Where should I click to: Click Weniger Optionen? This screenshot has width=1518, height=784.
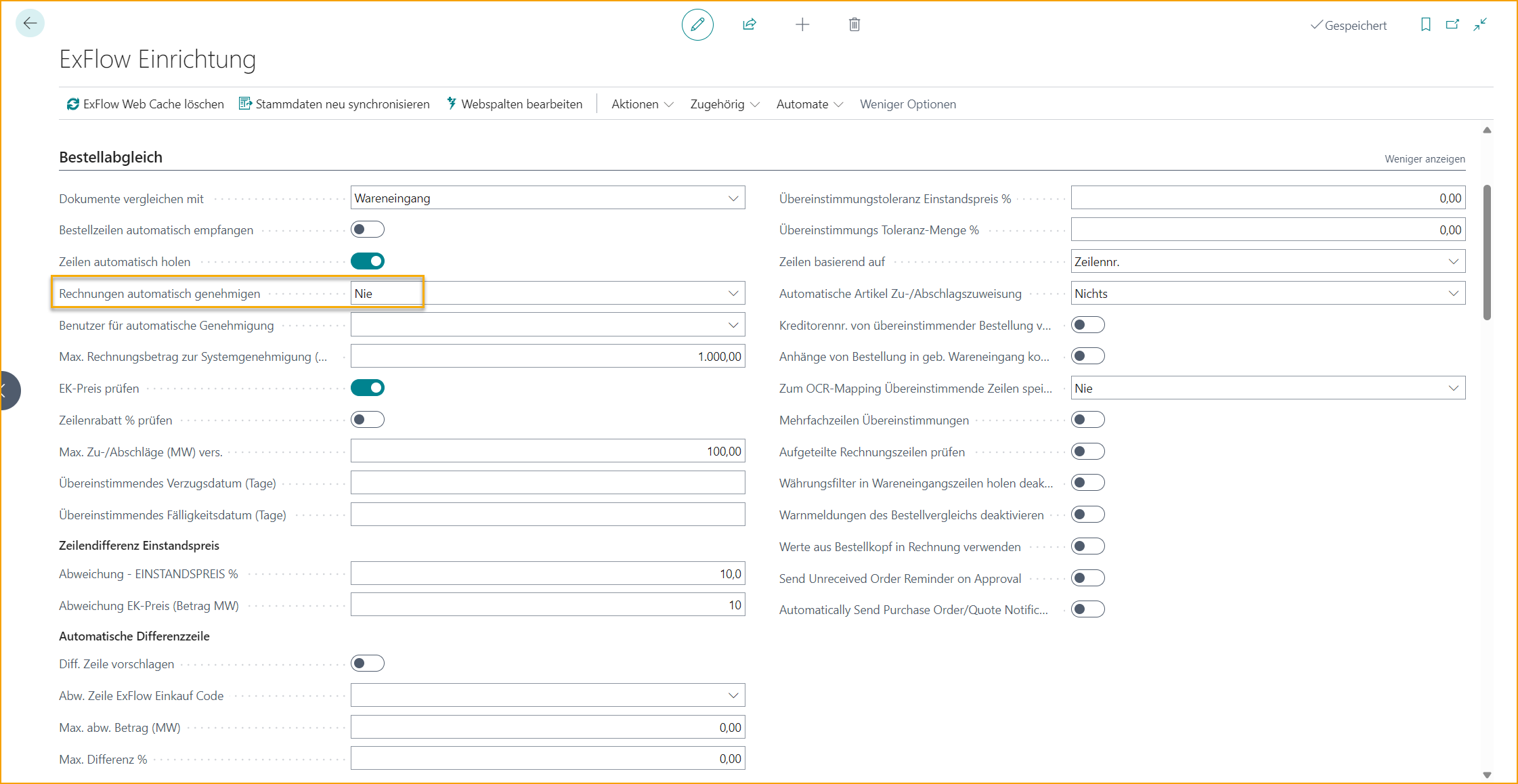pos(908,104)
